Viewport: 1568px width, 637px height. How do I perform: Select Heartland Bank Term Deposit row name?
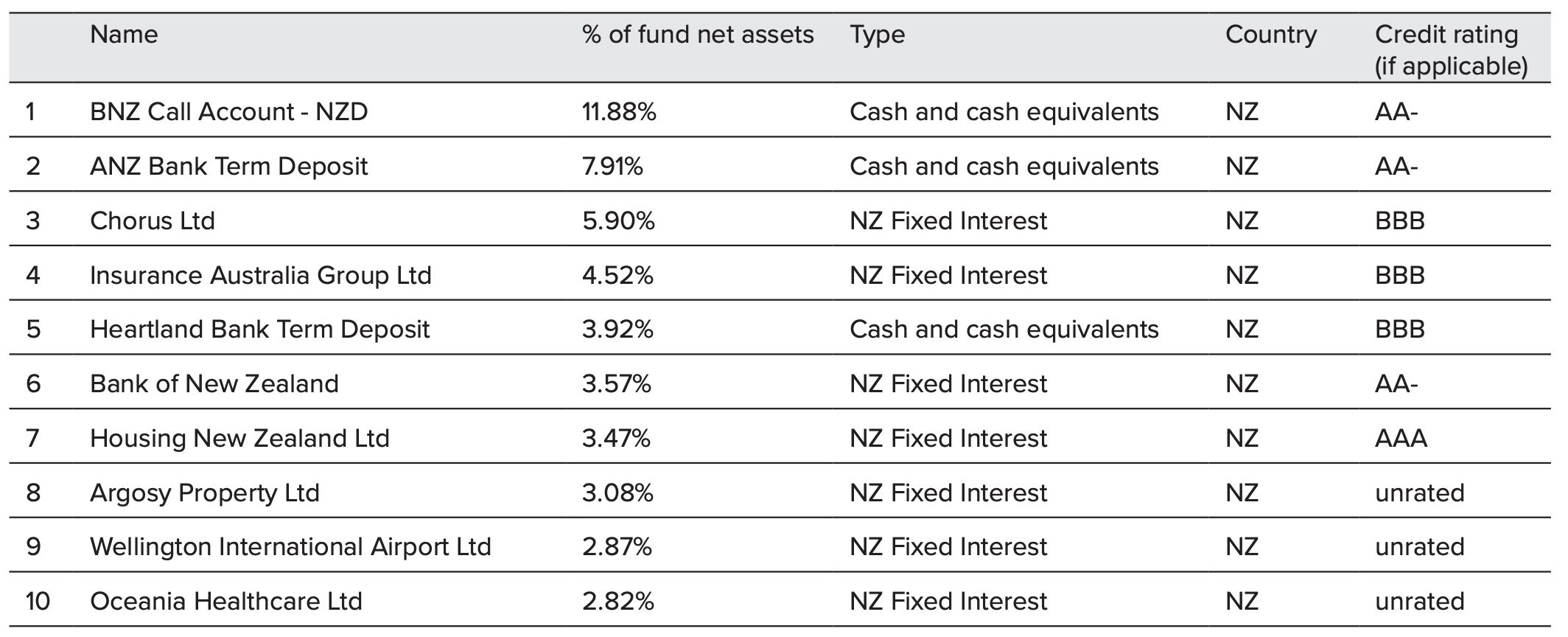259,329
